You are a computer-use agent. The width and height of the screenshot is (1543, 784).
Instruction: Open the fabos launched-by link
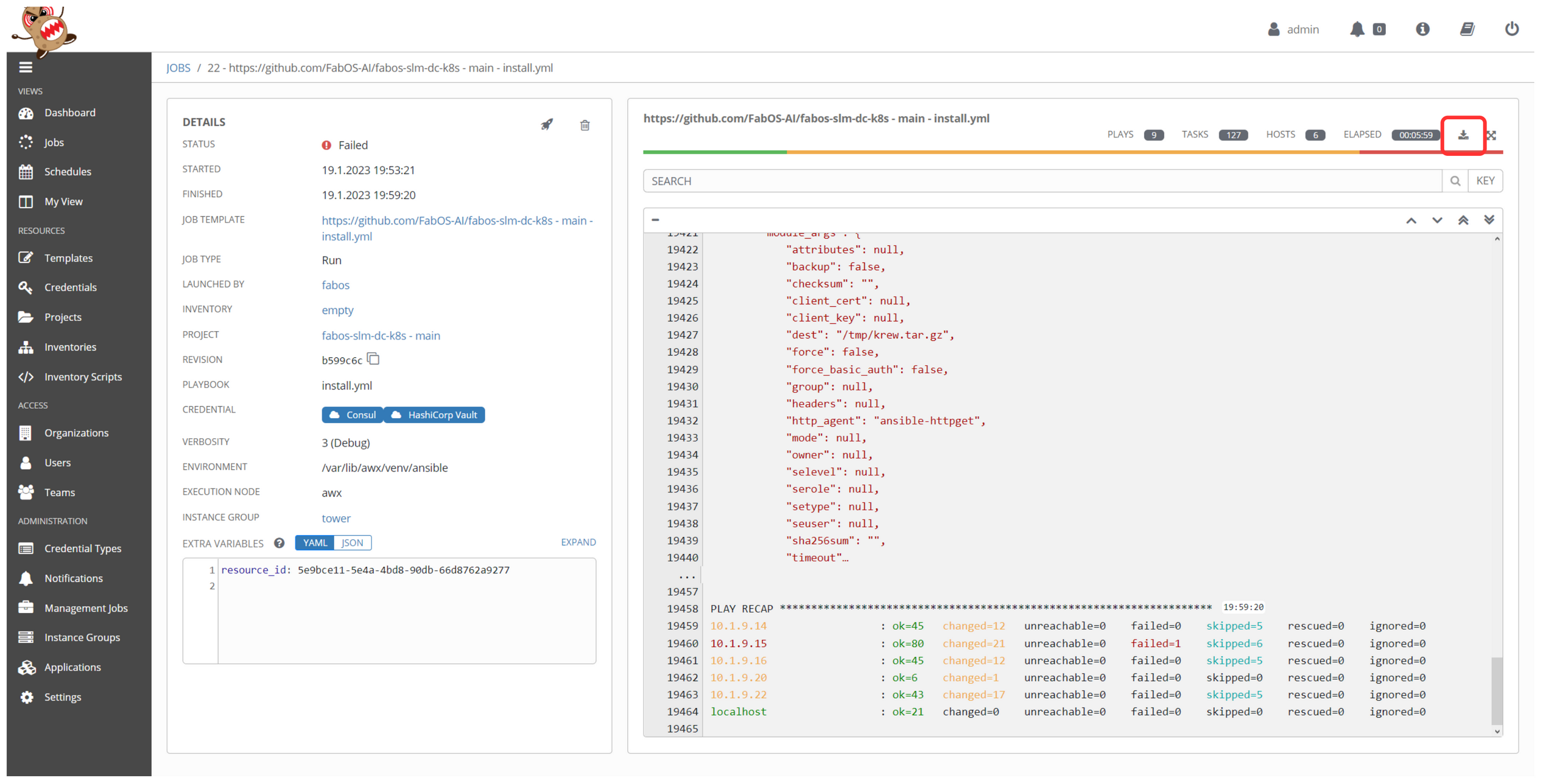[335, 285]
